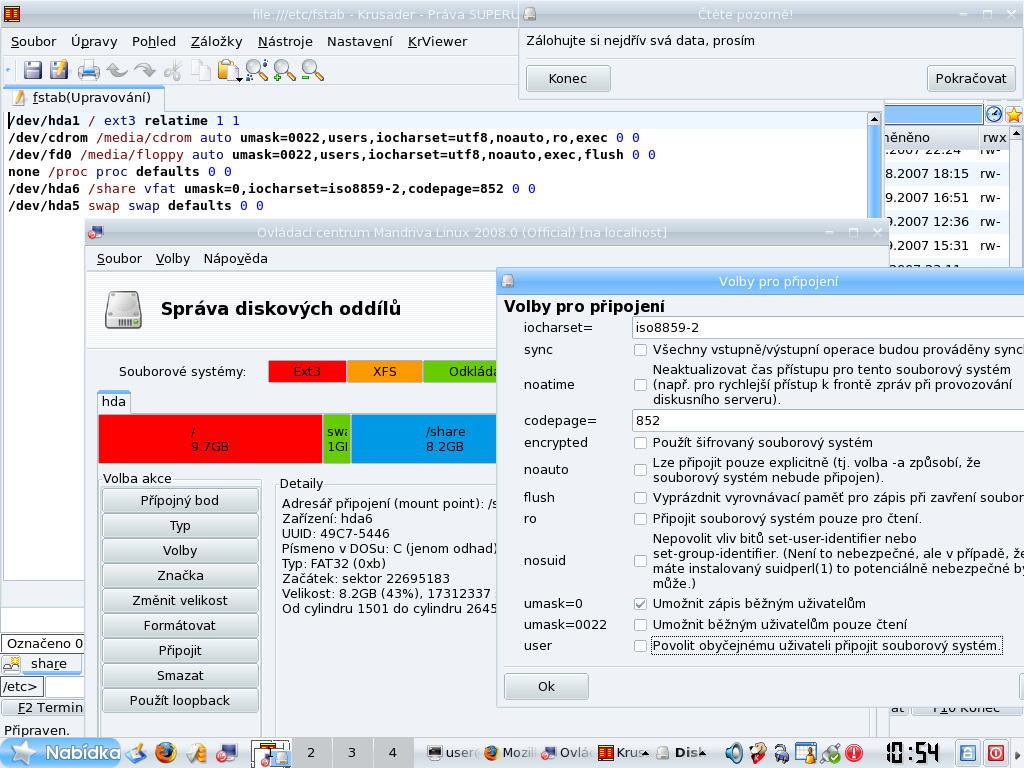The width and height of the screenshot is (1024, 768).
Task: Click the Copy pages icon
Action: (200, 70)
